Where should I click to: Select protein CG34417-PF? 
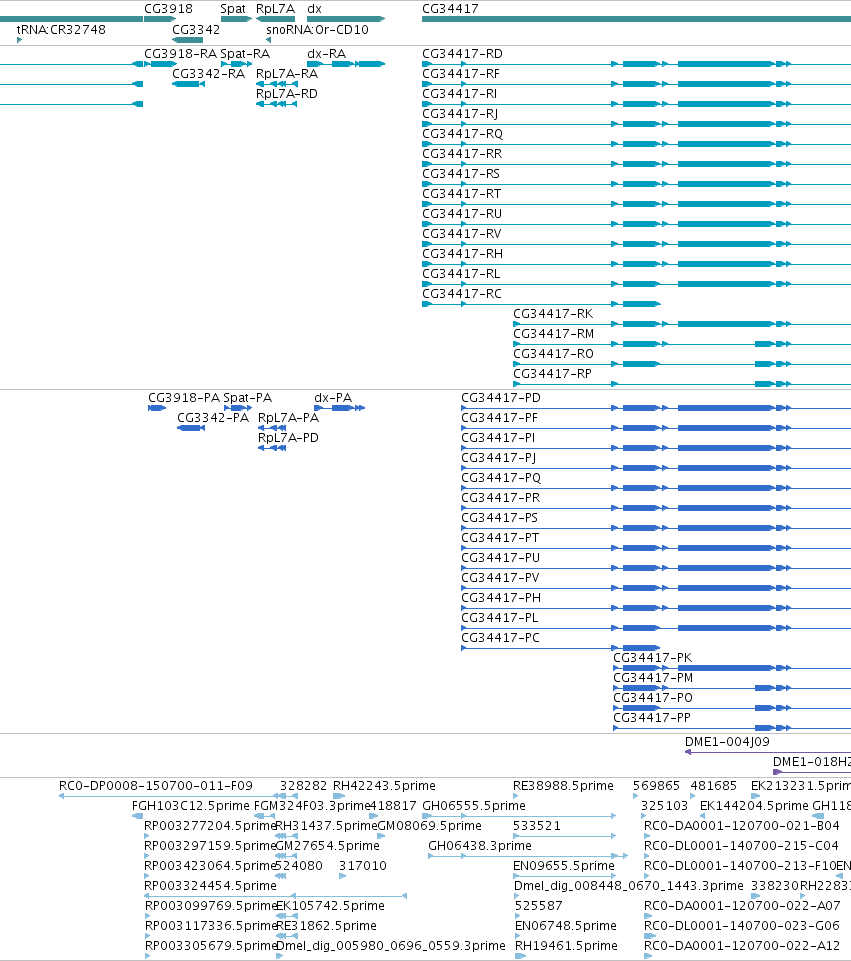point(500,418)
